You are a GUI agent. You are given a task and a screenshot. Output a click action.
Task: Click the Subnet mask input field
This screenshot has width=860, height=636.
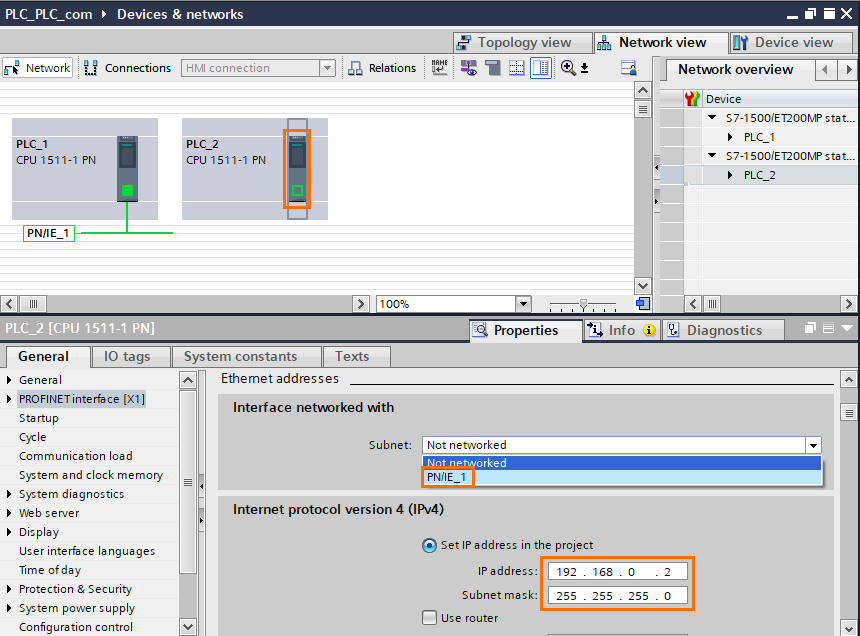click(617, 595)
